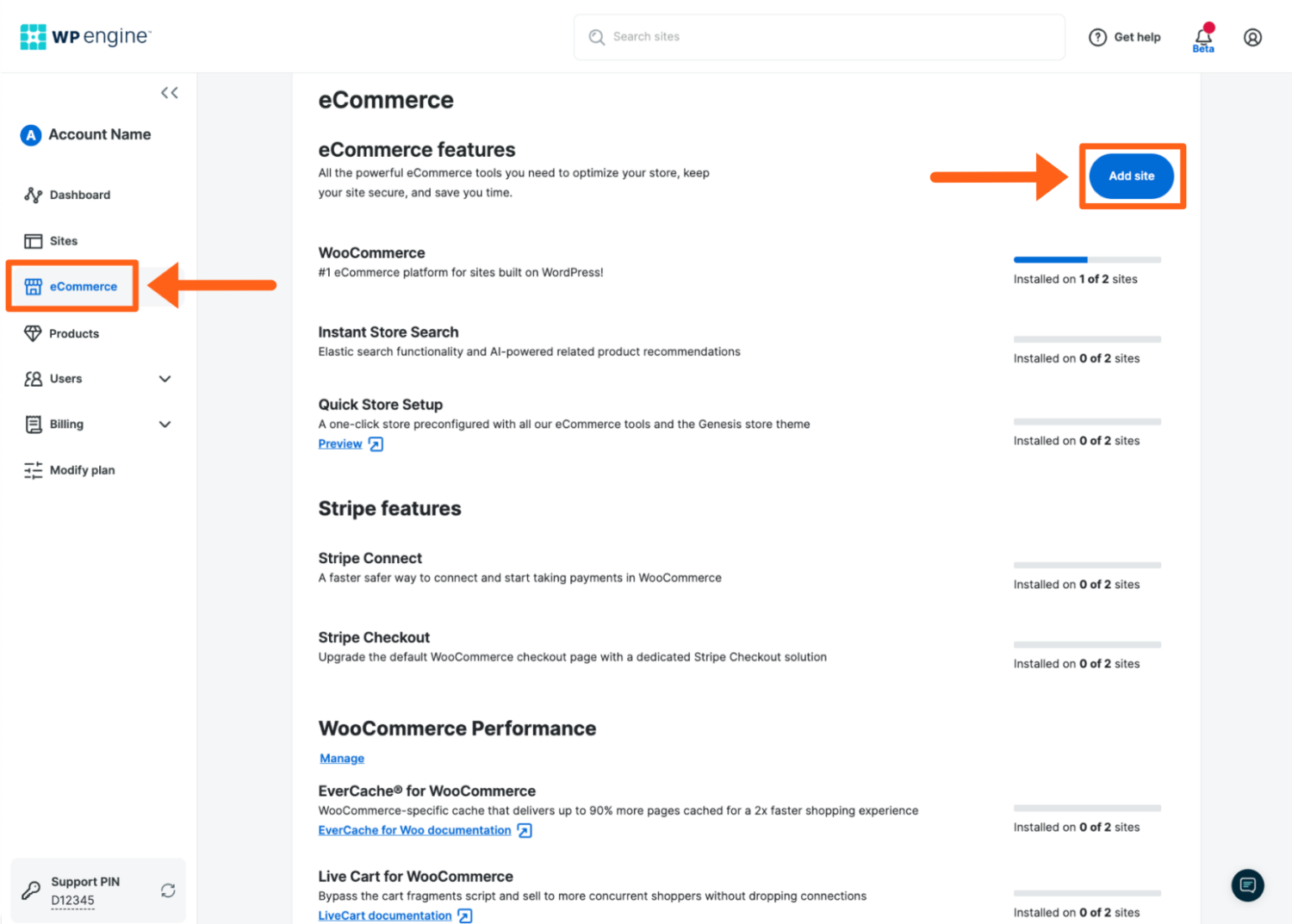This screenshot has width=1292, height=924.
Task: Open the Products section
Action: (73, 333)
